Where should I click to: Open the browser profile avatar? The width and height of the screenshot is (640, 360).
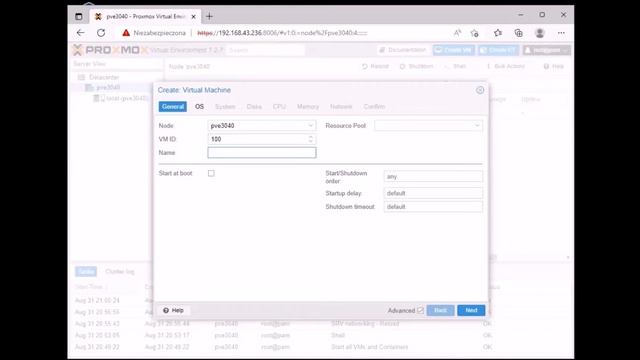click(x=540, y=33)
